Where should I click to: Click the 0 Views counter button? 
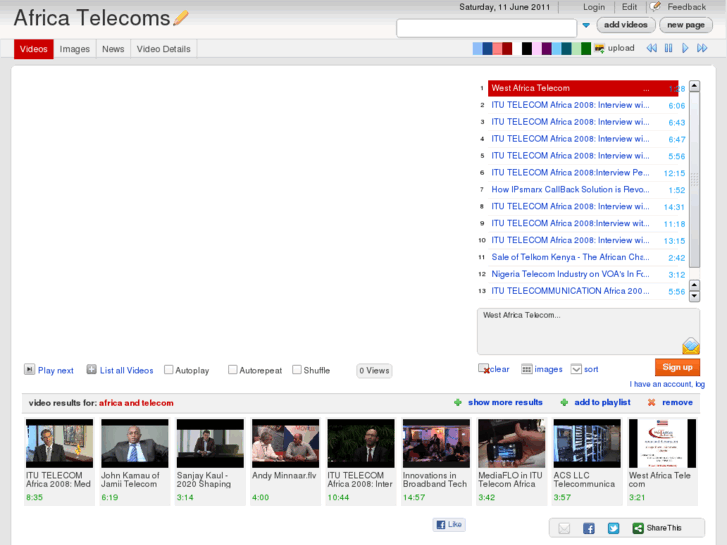click(x=374, y=371)
